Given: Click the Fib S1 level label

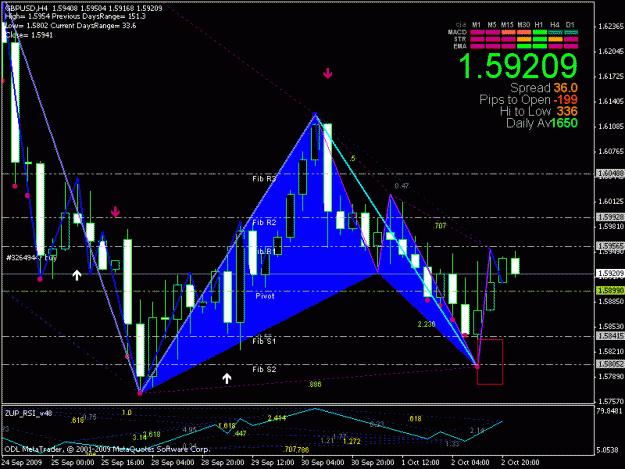Looking at the screenshot, I should (264, 341).
